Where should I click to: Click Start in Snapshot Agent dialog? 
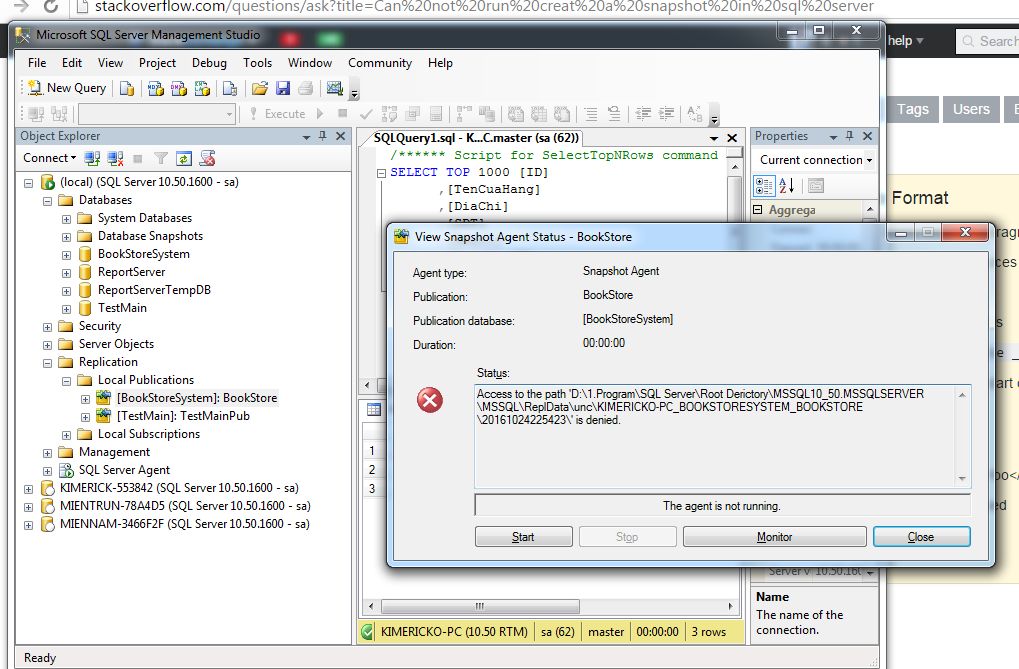click(x=523, y=537)
